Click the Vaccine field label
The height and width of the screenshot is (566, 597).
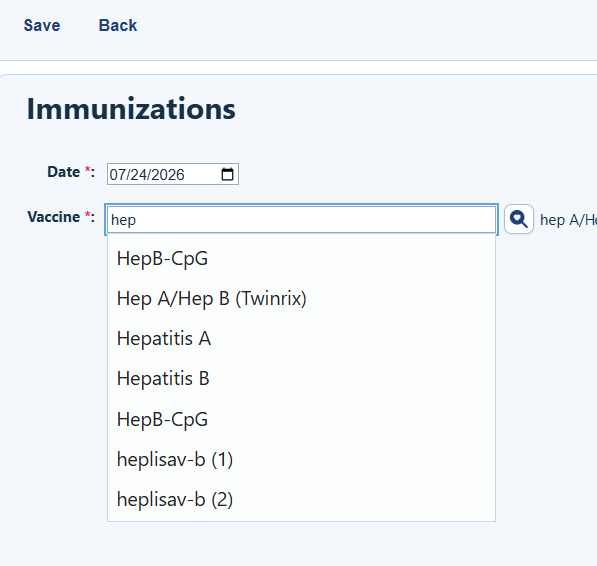[x=54, y=217]
